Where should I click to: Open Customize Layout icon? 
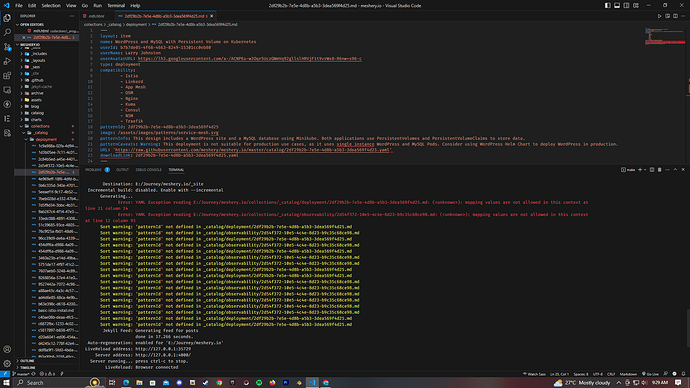click(x=636, y=5)
